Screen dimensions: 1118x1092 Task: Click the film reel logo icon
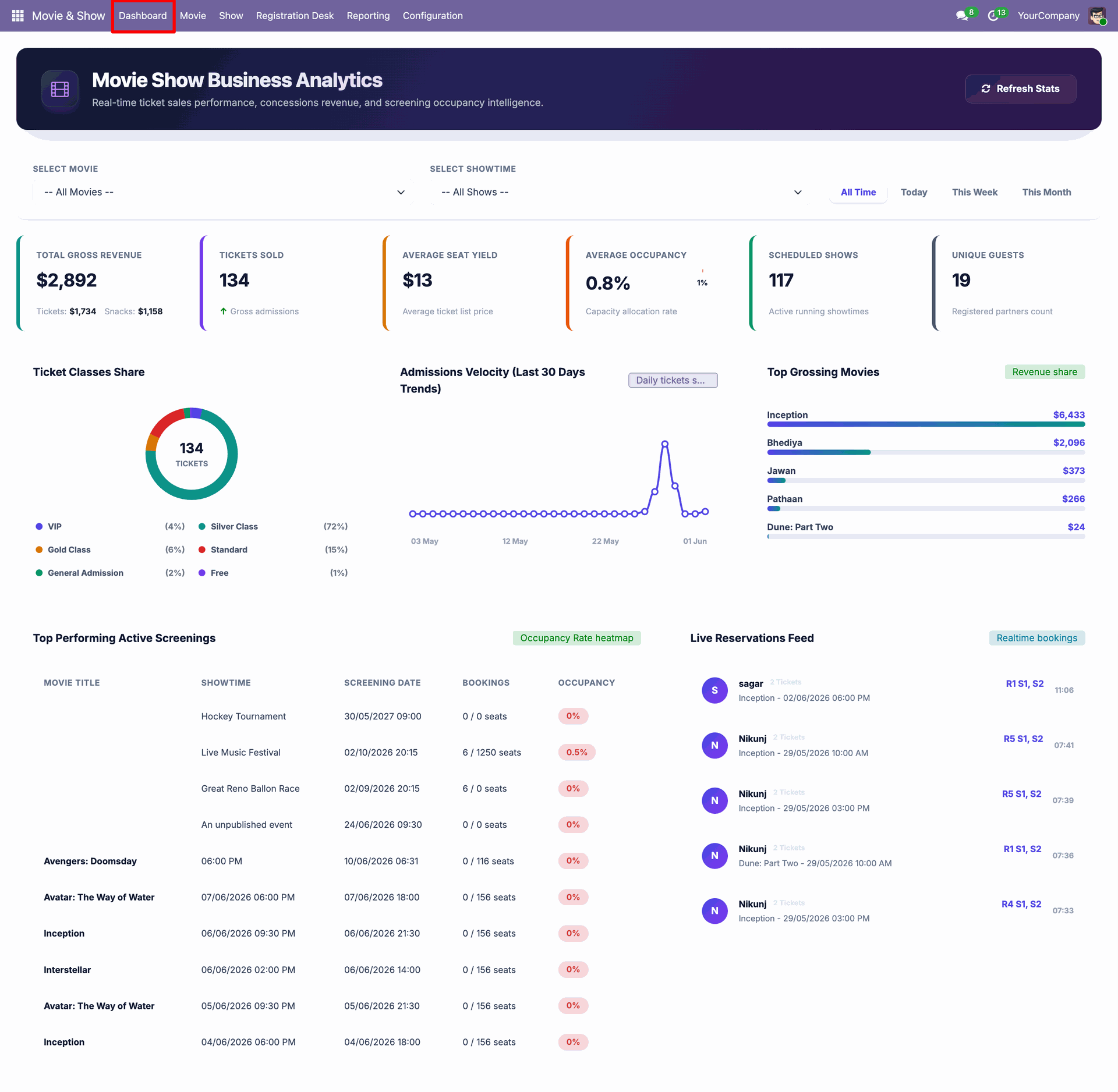[x=60, y=89]
